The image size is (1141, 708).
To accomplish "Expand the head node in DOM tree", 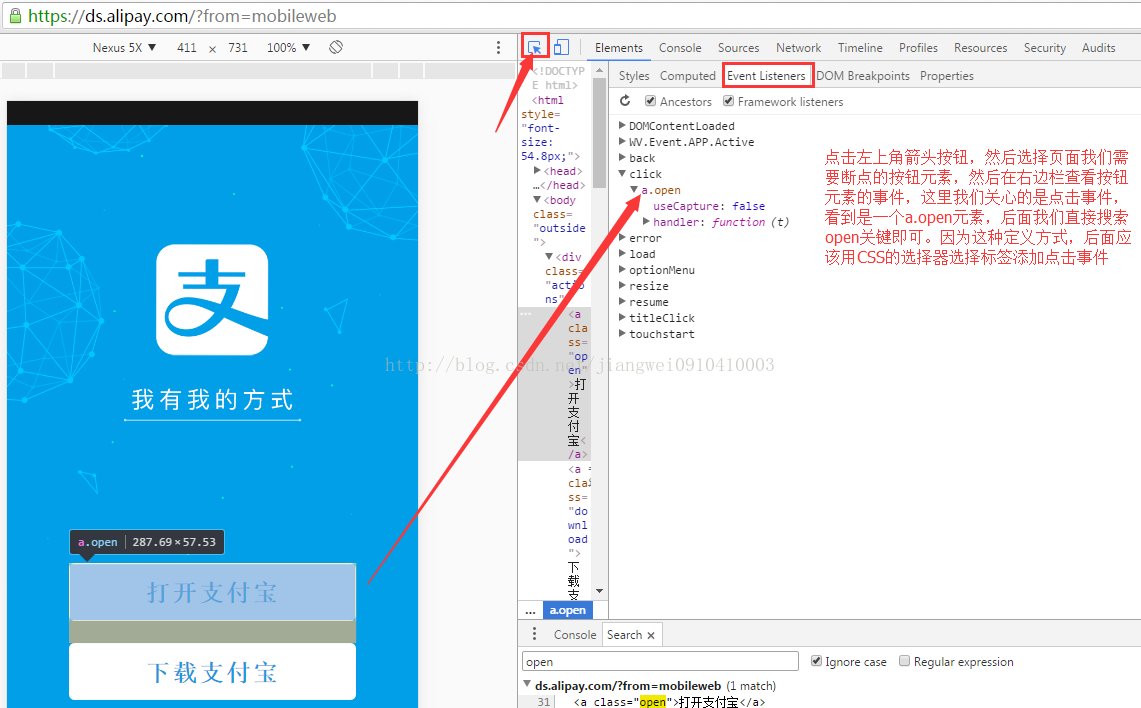I will coord(537,170).
